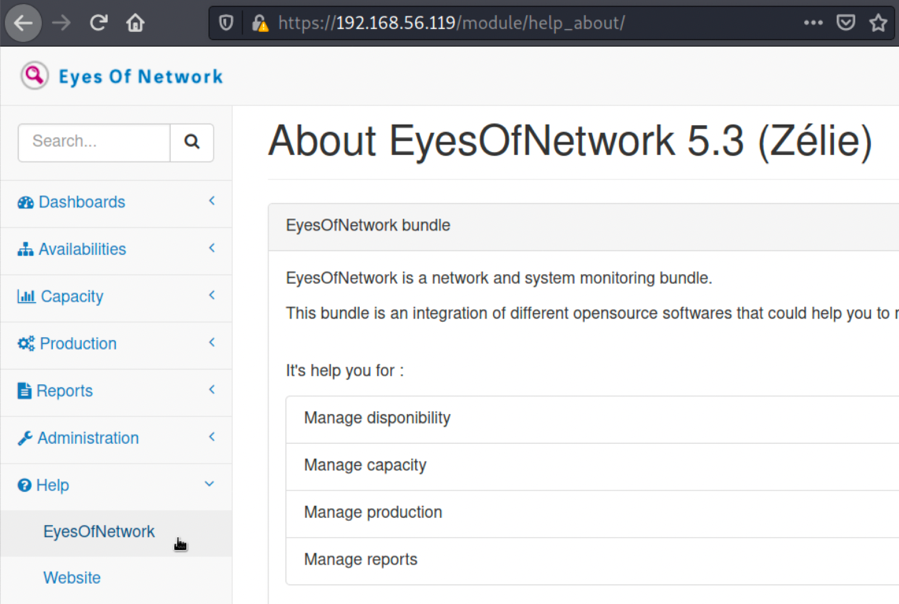The image size is (899, 604).
Task: Focus the sidebar Search field
Action: click(94, 142)
